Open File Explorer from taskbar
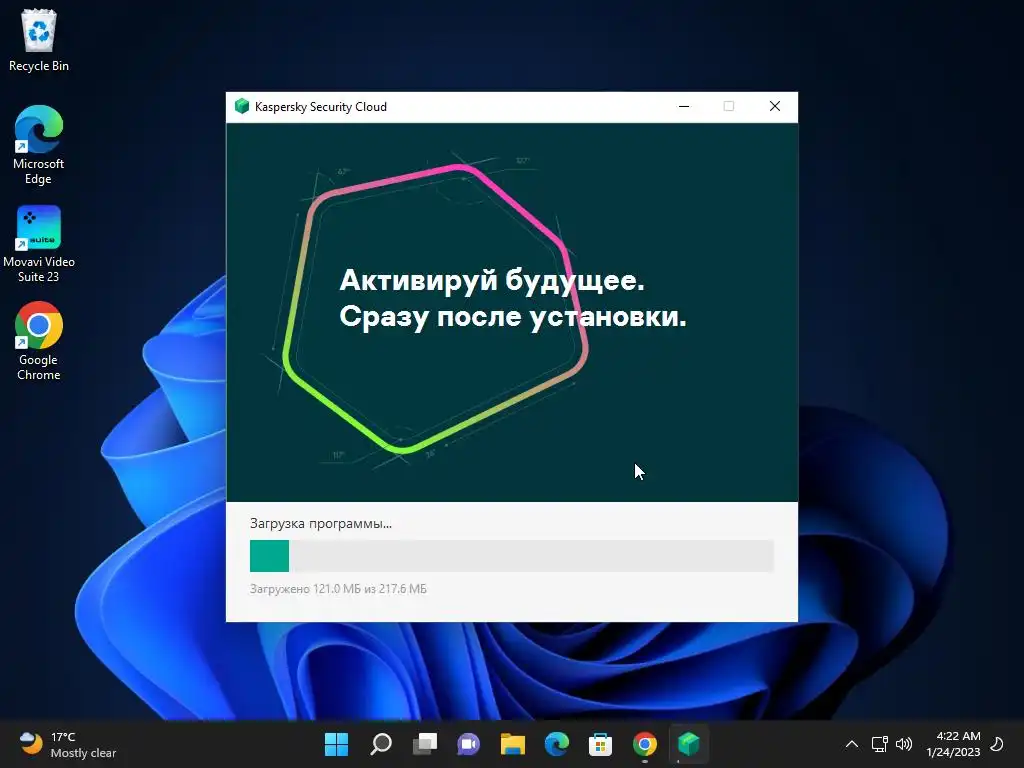Viewport: 1024px width, 768px height. click(513, 744)
